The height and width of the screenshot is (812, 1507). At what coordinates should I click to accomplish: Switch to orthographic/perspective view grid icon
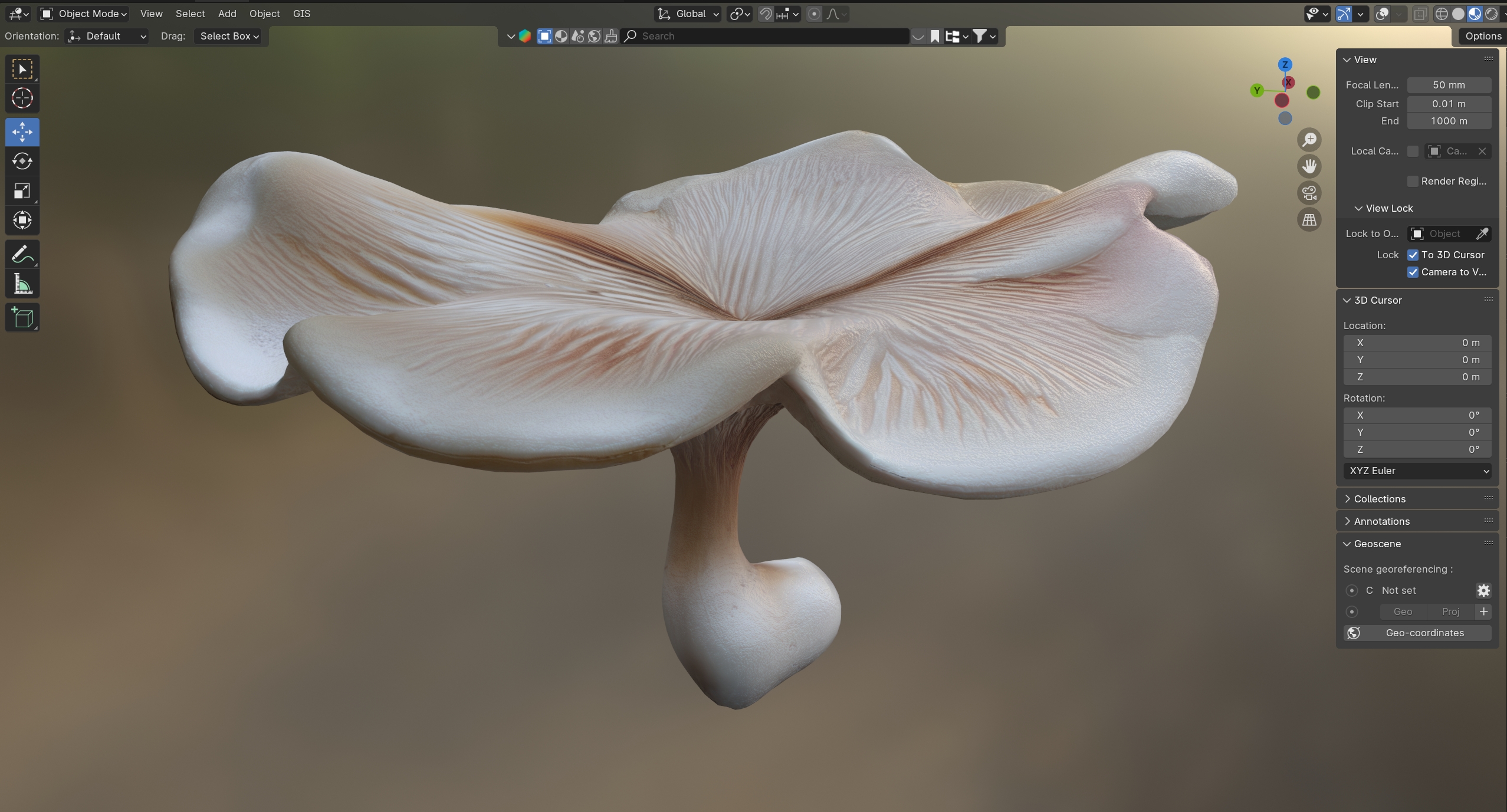pyautogui.click(x=1309, y=220)
